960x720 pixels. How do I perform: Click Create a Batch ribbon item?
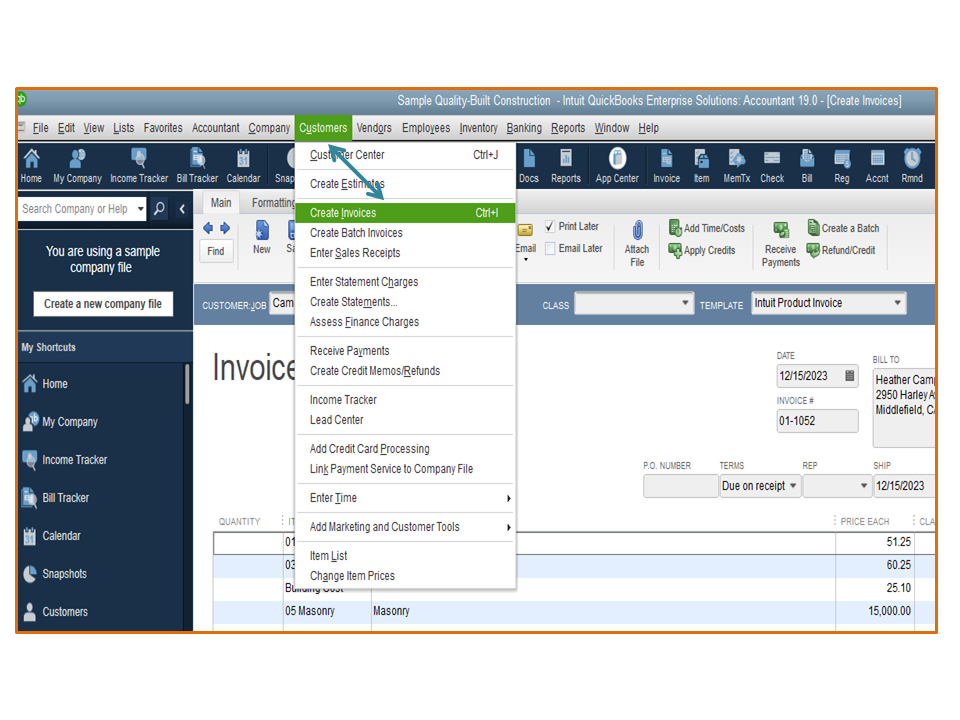843,228
